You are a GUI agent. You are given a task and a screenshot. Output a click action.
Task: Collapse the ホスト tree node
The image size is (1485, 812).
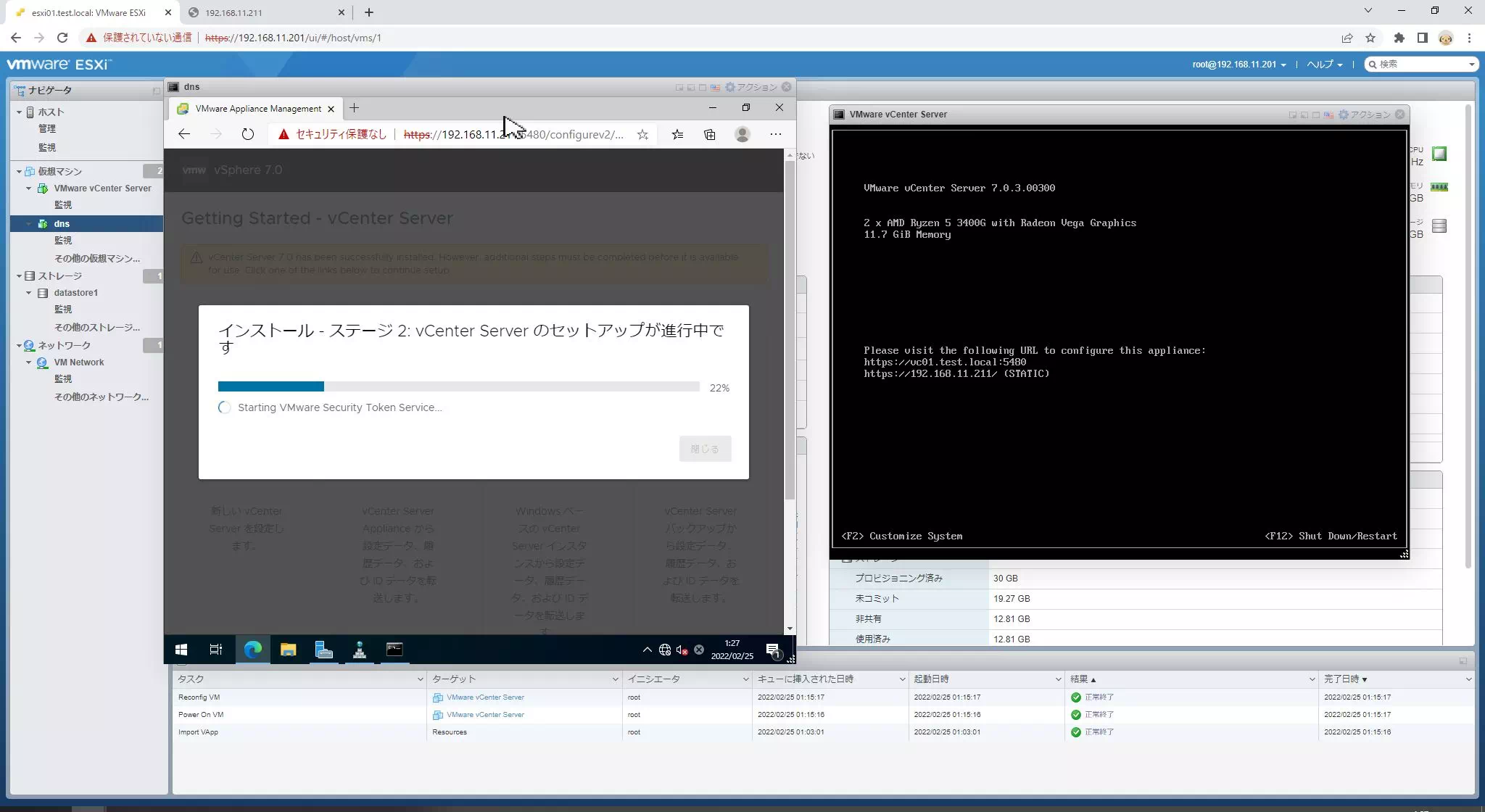coord(20,112)
